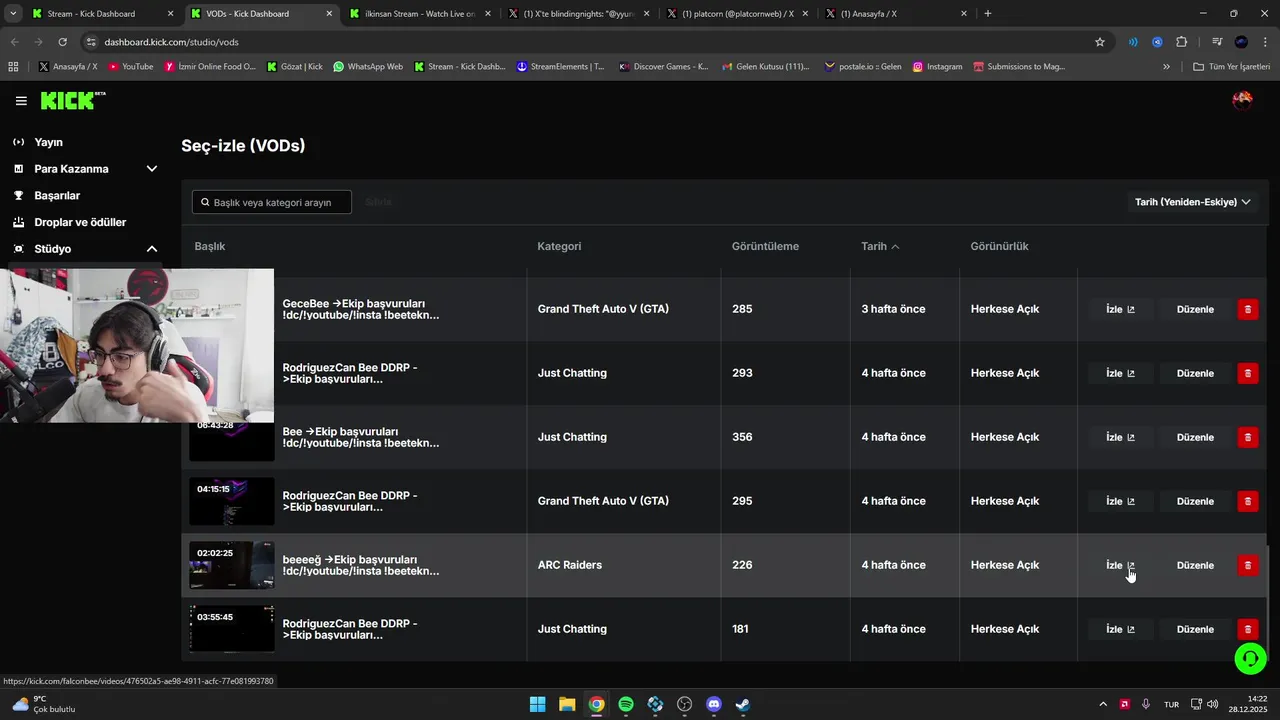
Task: Delete the Grand Theft Auto V 285-view VOD
Action: [1247, 309]
